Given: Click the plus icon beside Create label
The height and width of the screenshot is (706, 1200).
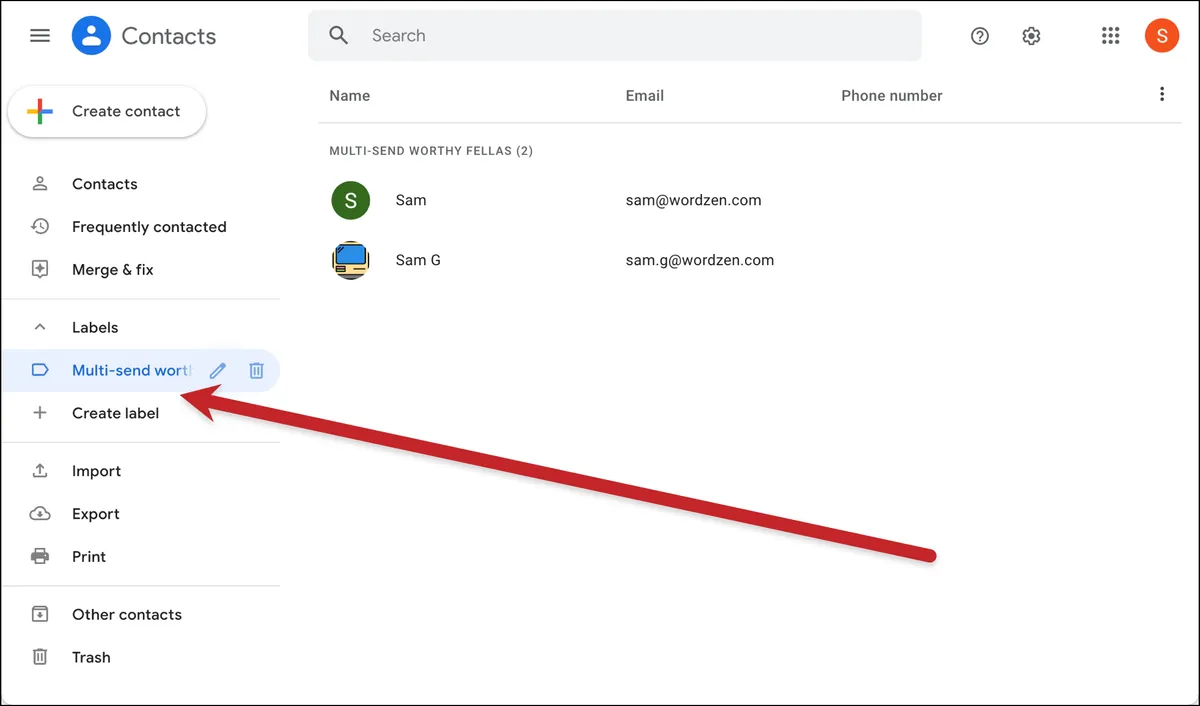Looking at the screenshot, I should point(40,413).
